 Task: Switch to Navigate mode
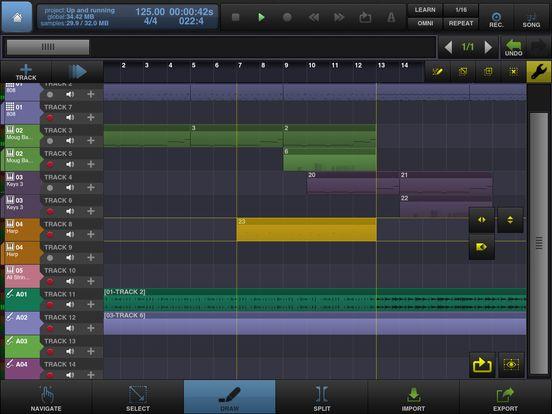click(46, 397)
